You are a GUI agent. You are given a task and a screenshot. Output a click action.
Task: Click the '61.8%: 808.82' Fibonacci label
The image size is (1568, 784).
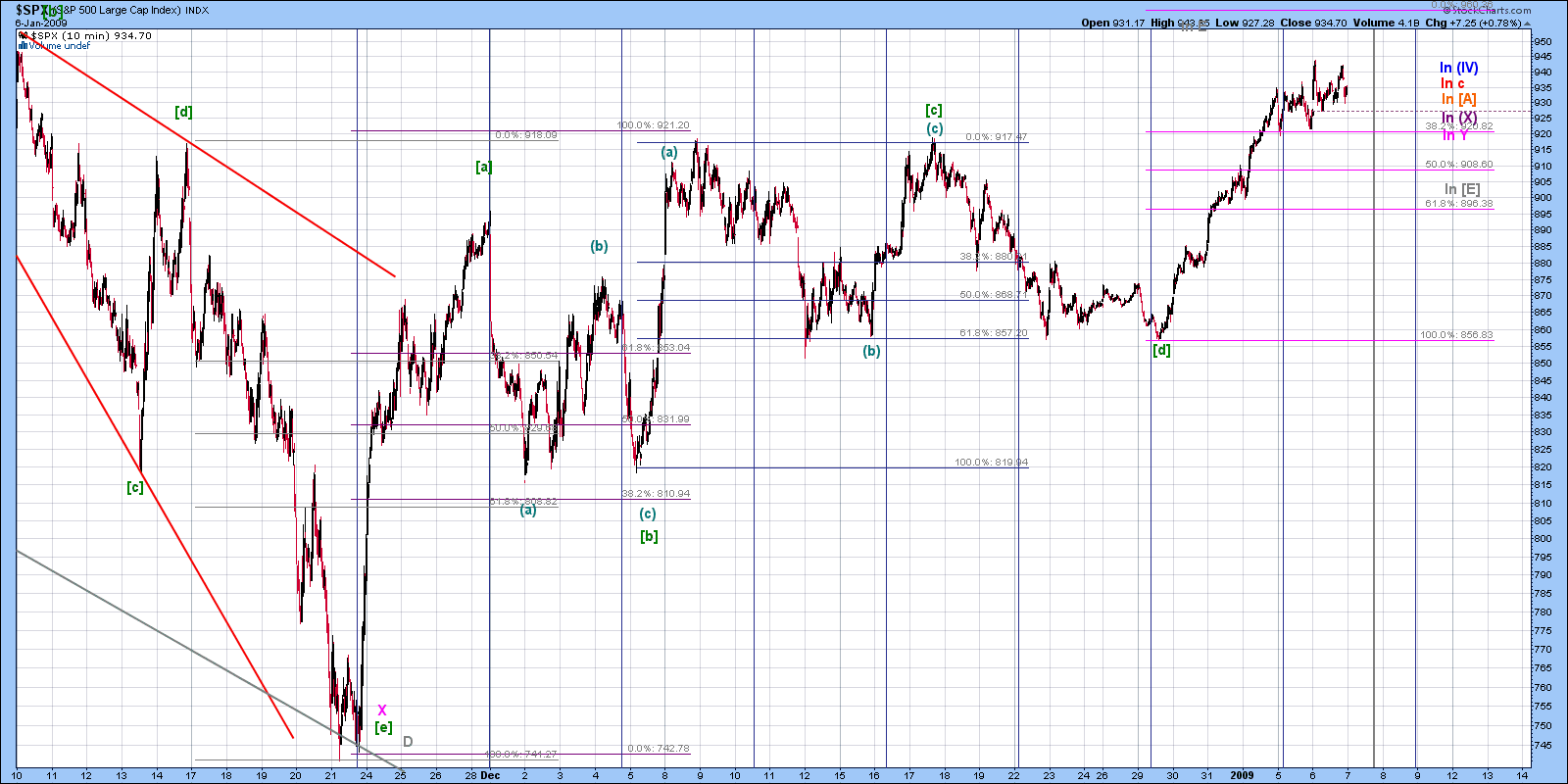pos(523,502)
